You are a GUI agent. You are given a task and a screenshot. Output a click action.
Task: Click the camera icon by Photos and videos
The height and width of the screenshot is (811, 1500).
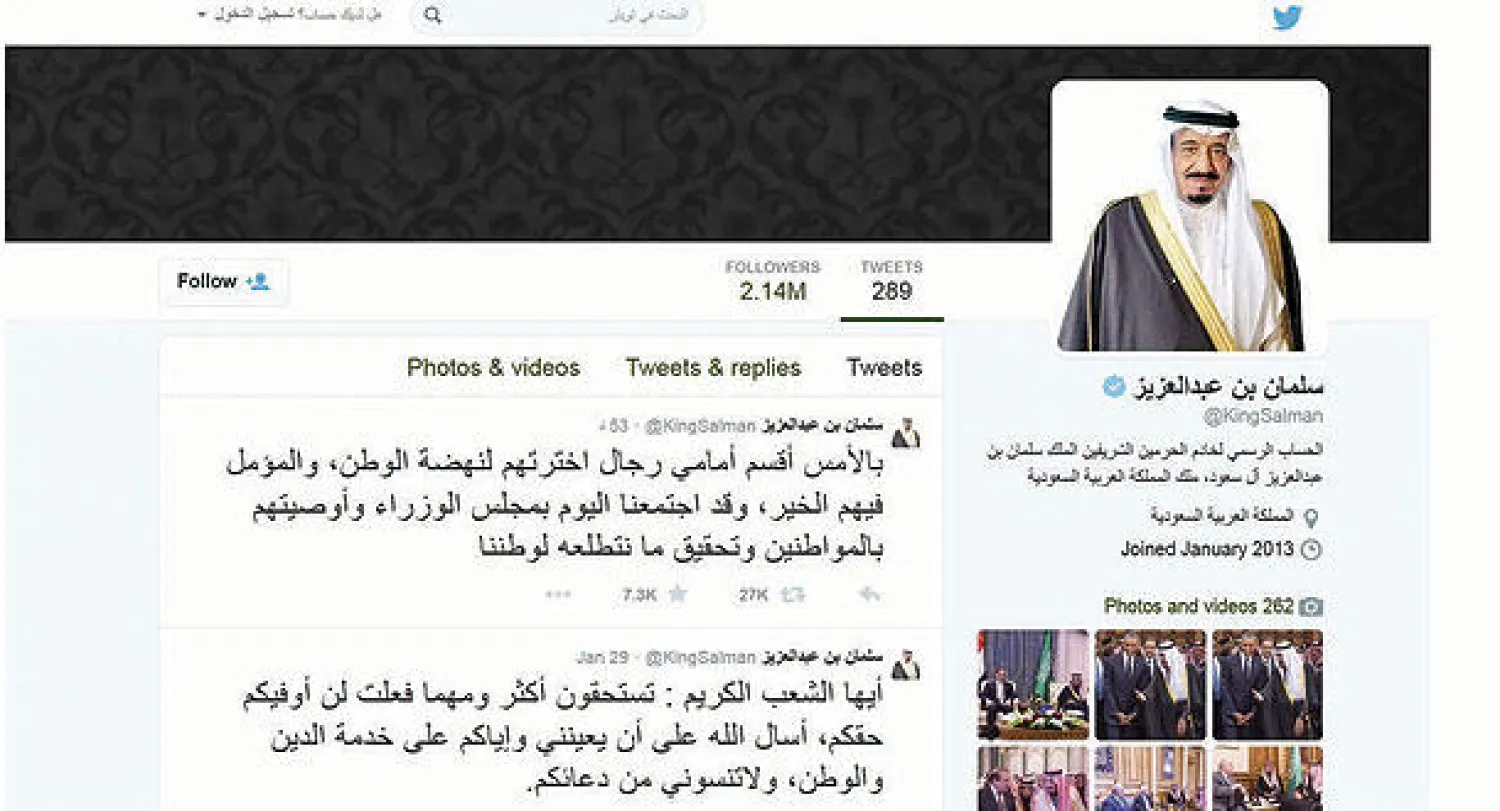click(x=1311, y=606)
